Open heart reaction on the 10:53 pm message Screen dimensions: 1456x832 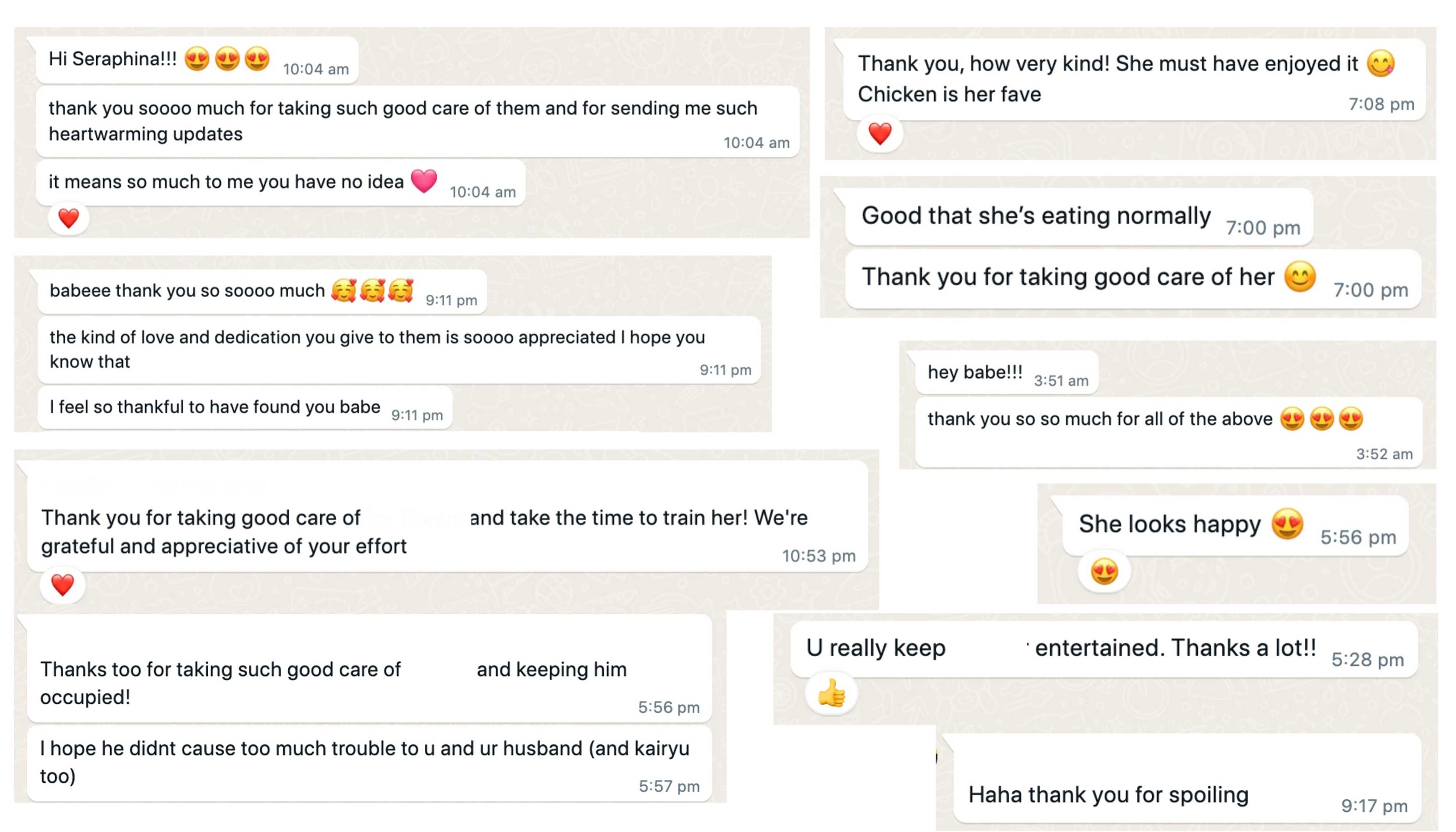pos(62,585)
